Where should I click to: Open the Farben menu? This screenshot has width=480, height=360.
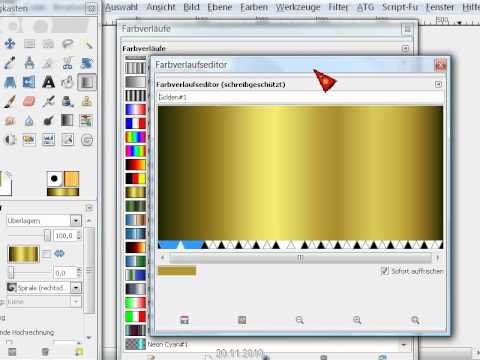click(254, 7)
